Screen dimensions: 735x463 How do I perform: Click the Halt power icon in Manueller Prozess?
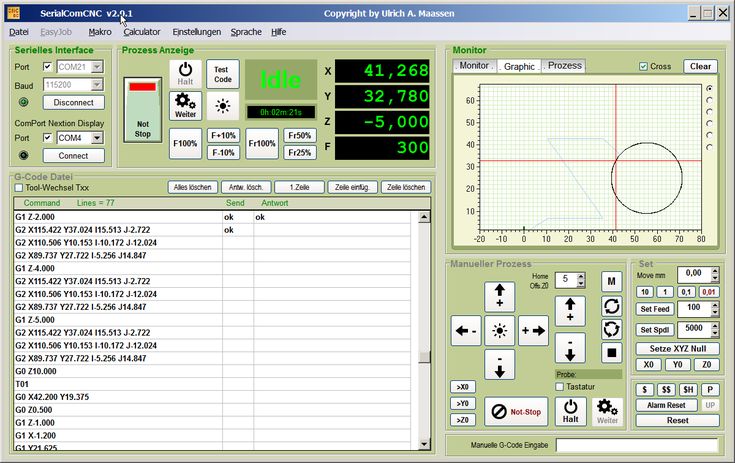(x=570, y=410)
